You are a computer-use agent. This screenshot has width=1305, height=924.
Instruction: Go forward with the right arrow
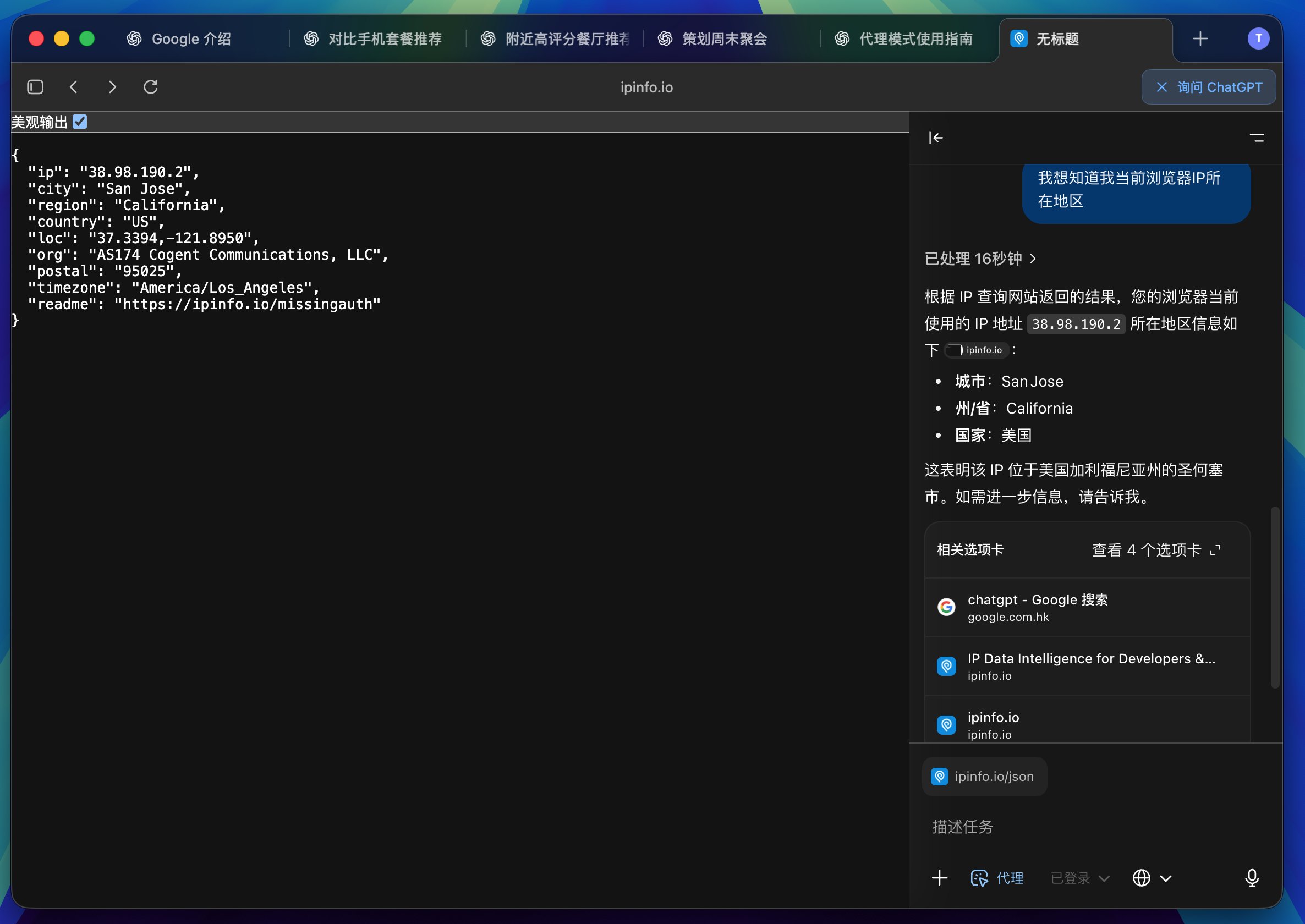tap(112, 87)
